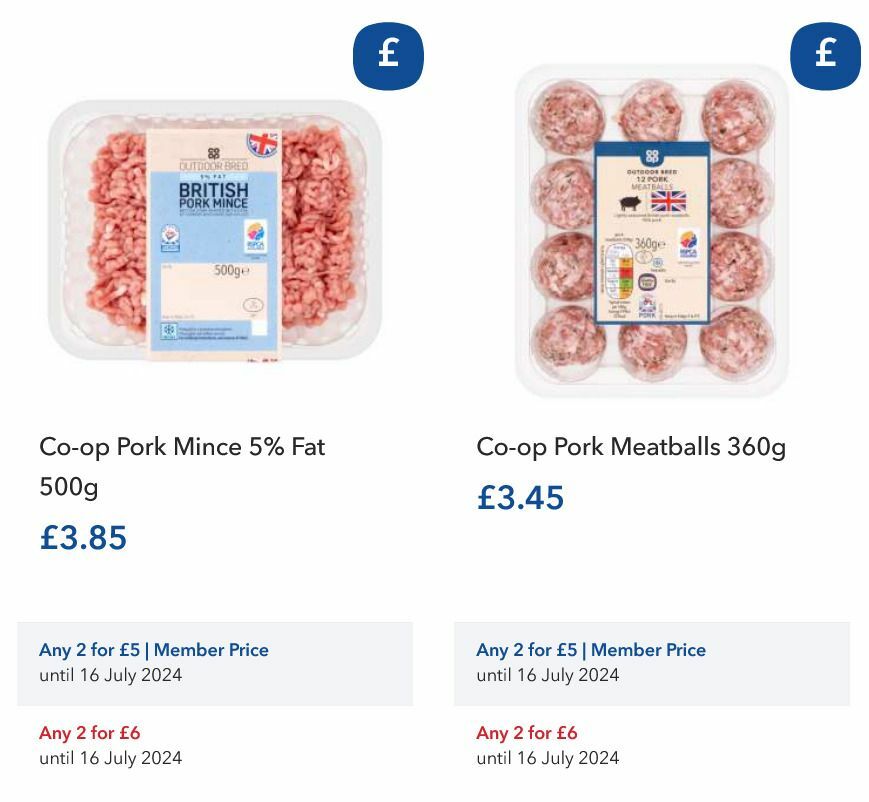Click the freezing snowflake icon on mince label

tap(167, 330)
